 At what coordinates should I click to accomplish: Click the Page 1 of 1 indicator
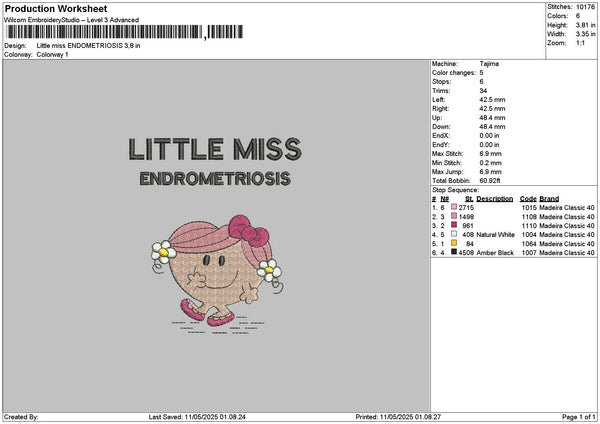[x=578, y=417]
